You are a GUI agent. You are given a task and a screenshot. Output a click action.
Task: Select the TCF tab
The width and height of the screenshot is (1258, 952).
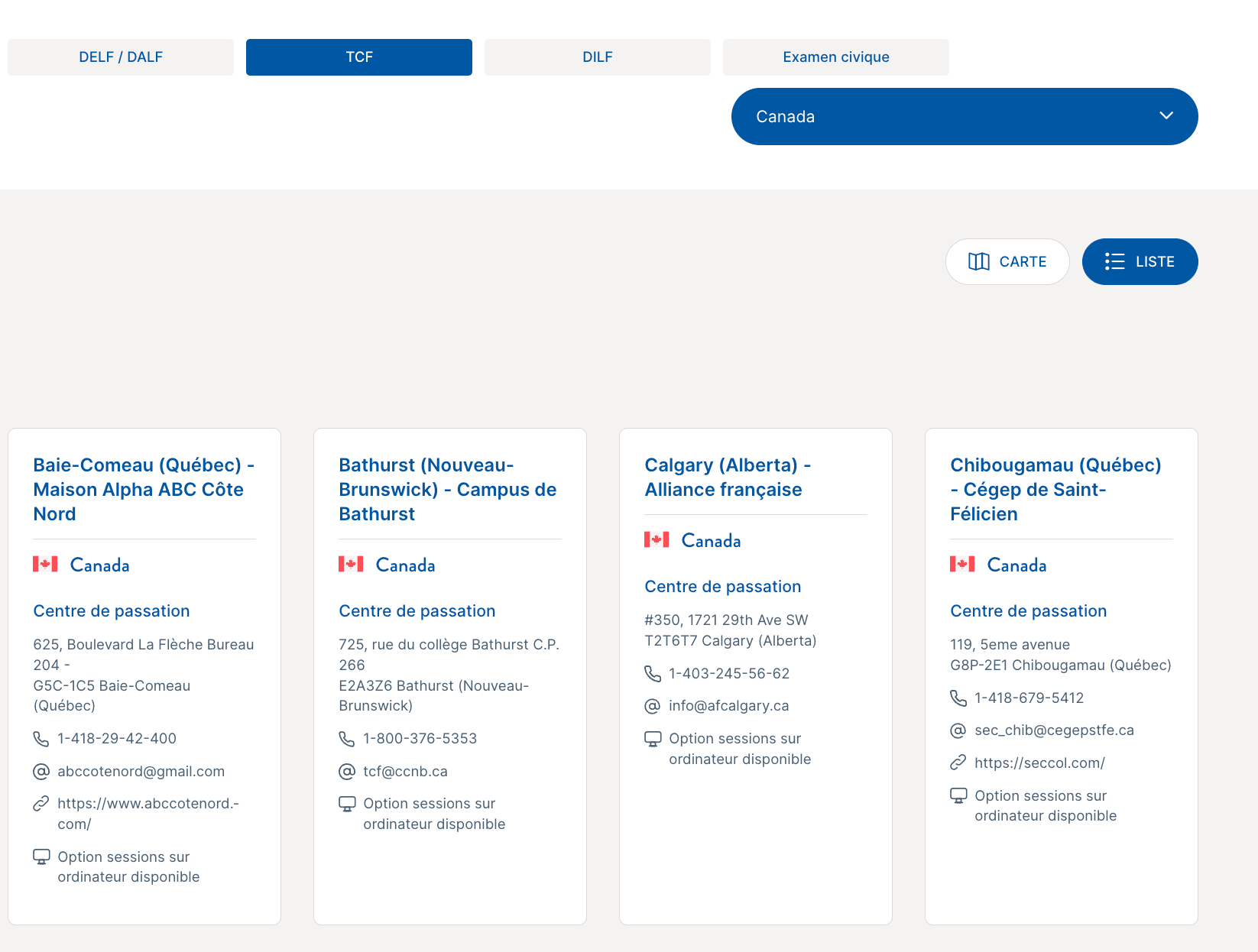359,57
